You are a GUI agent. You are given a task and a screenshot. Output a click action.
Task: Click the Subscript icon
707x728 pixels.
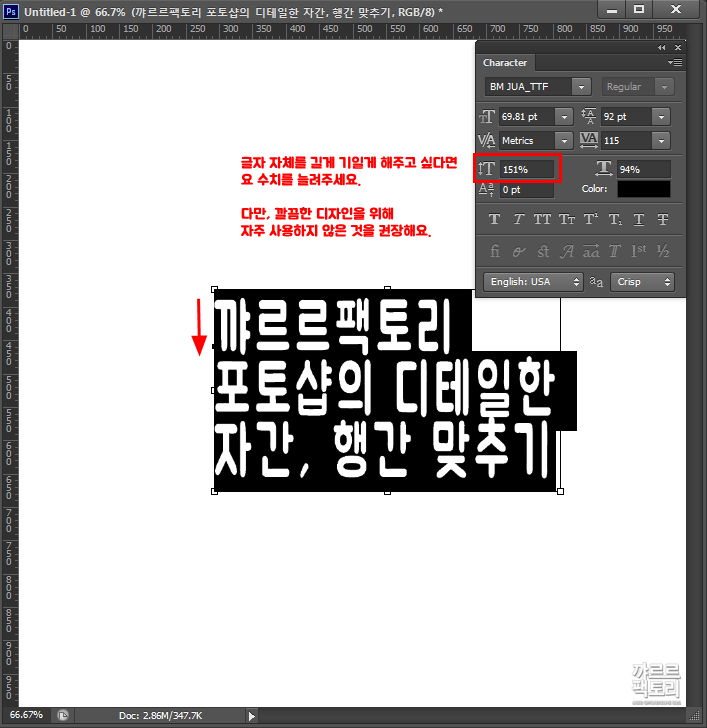click(x=615, y=219)
